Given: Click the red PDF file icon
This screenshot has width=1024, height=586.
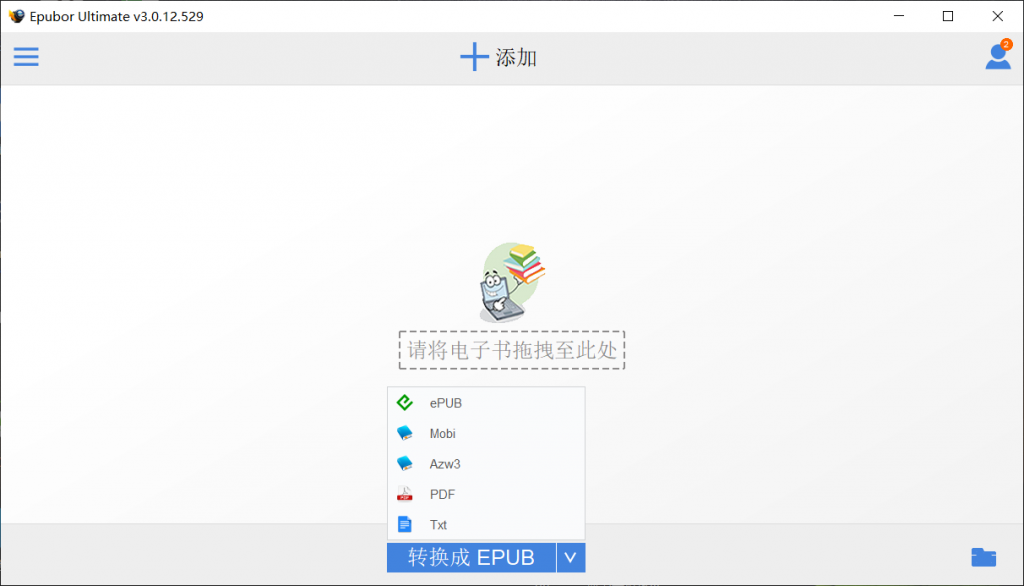Looking at the screenshot, I should pos(405,494).
